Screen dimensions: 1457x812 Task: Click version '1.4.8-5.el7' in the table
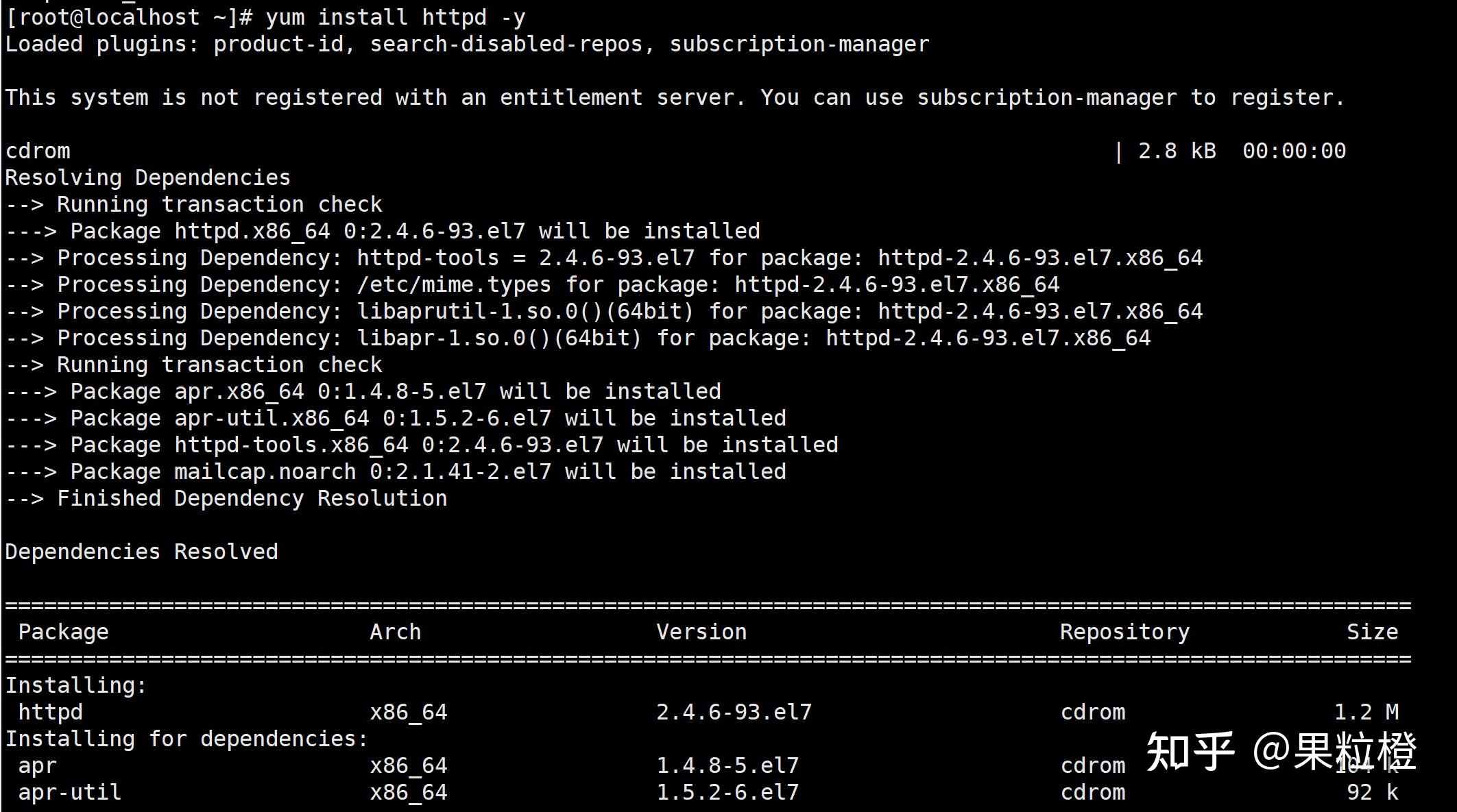pos(728,766)
